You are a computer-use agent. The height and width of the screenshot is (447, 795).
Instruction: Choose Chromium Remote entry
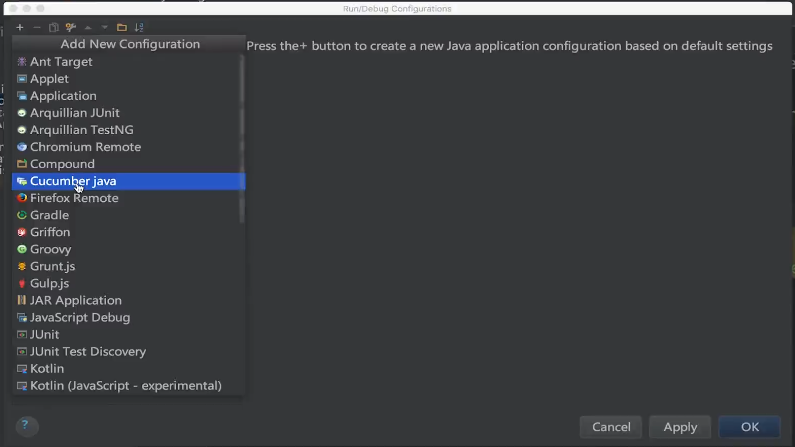click(128, 147)
